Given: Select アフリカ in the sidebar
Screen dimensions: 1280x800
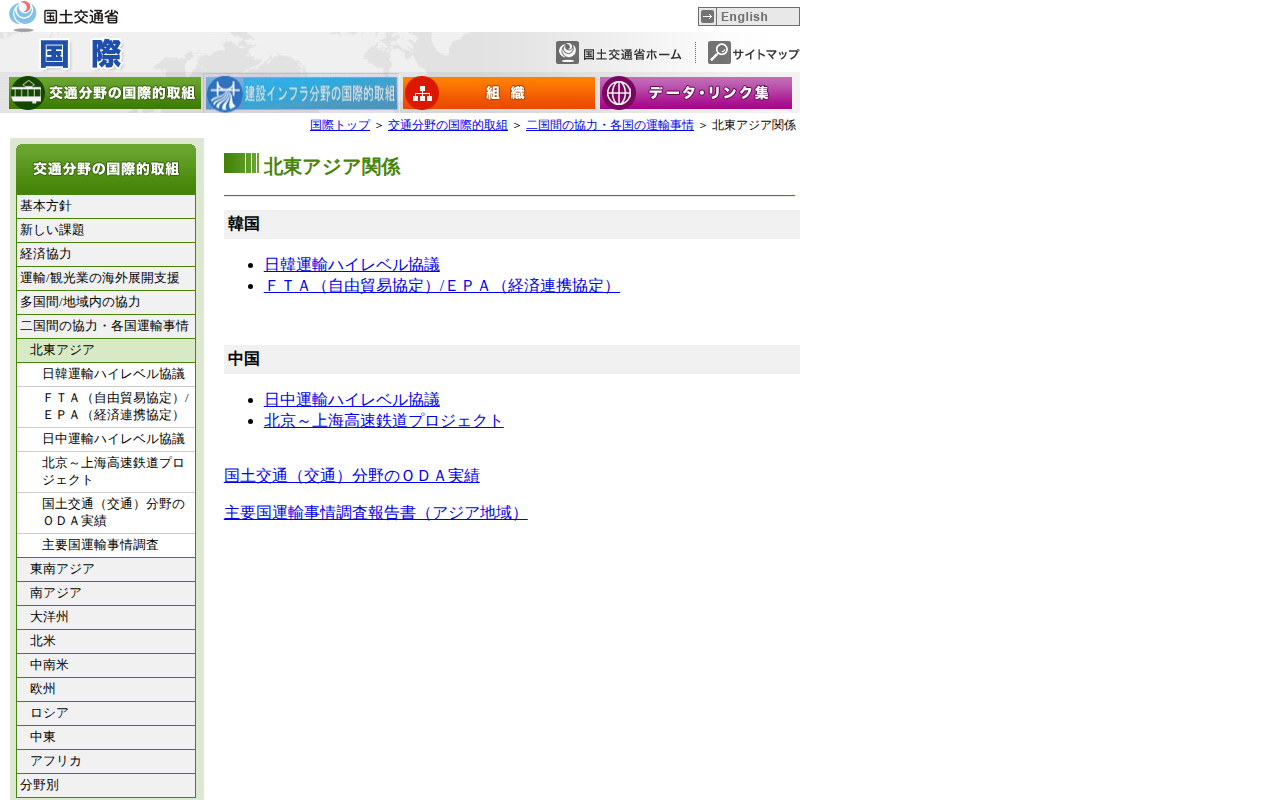Looking at the screenshot, I should tap(106, 761).
